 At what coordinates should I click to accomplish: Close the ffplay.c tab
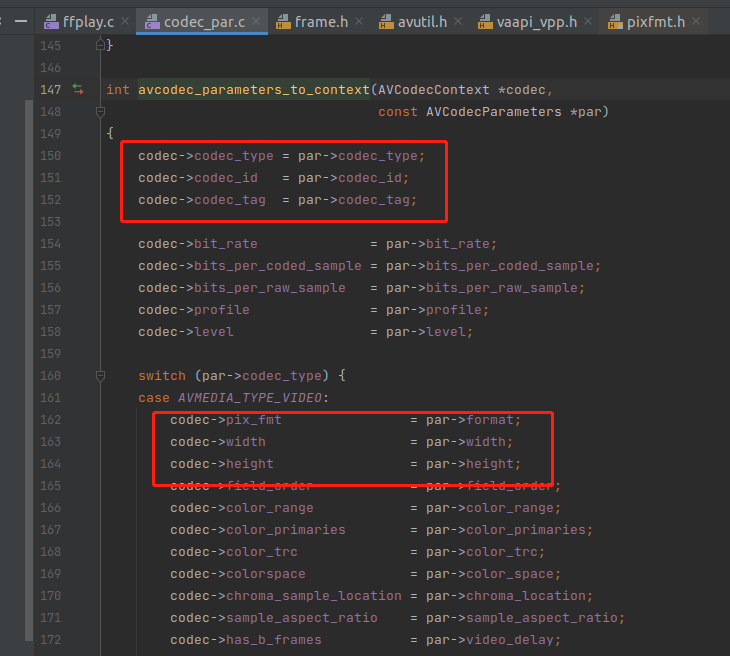pos(125,21)
